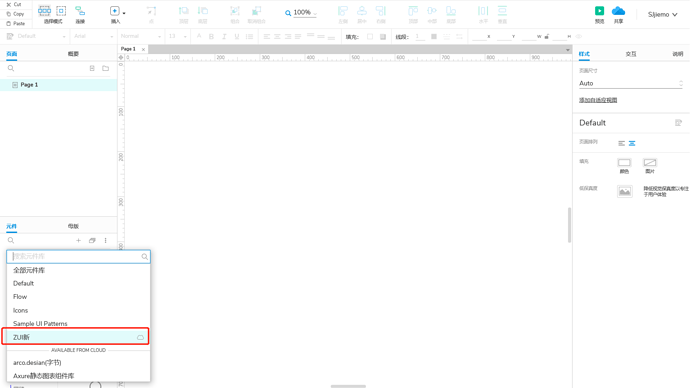Close the Page 1 canvas tab
The image size is (690, 388).
click(143, 49)
